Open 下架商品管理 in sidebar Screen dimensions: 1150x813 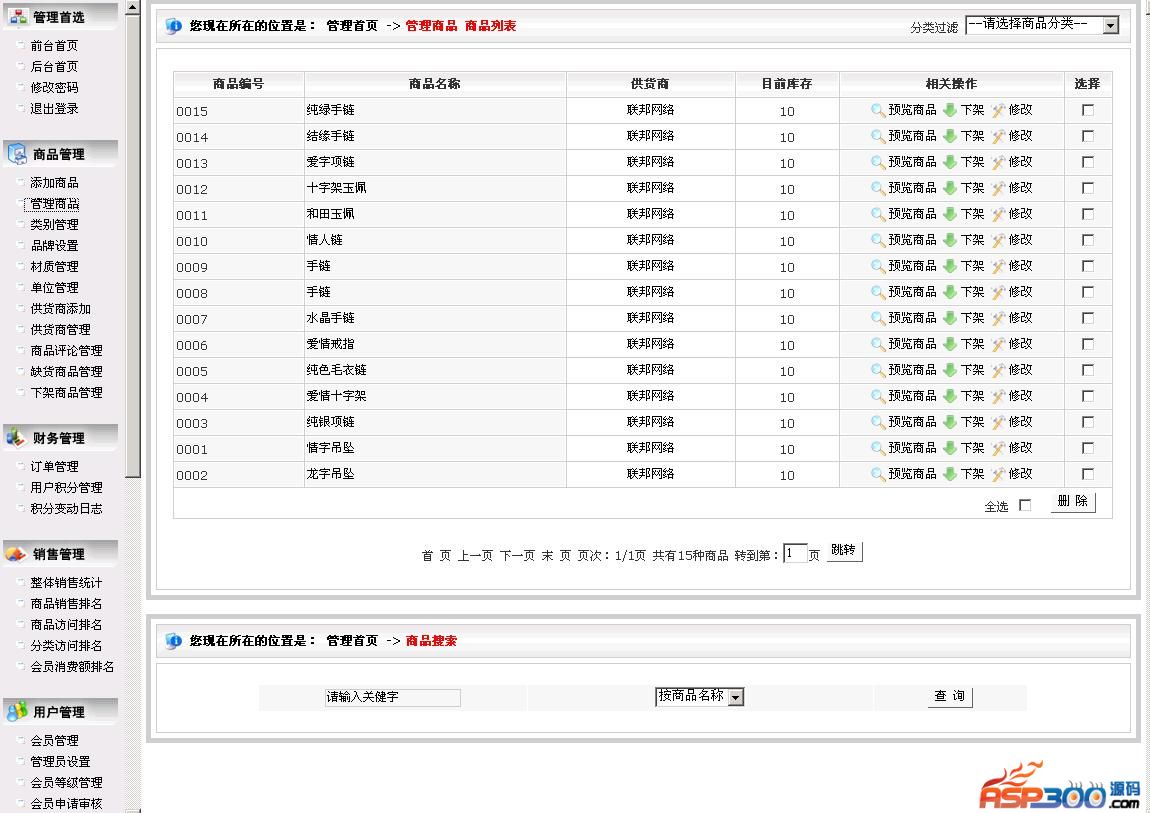66,393
